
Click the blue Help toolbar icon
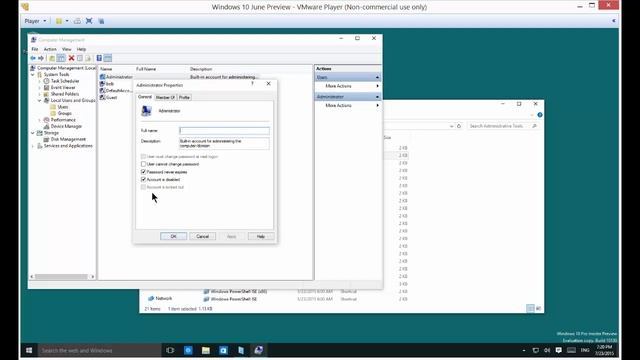click(x=99, y=58)
